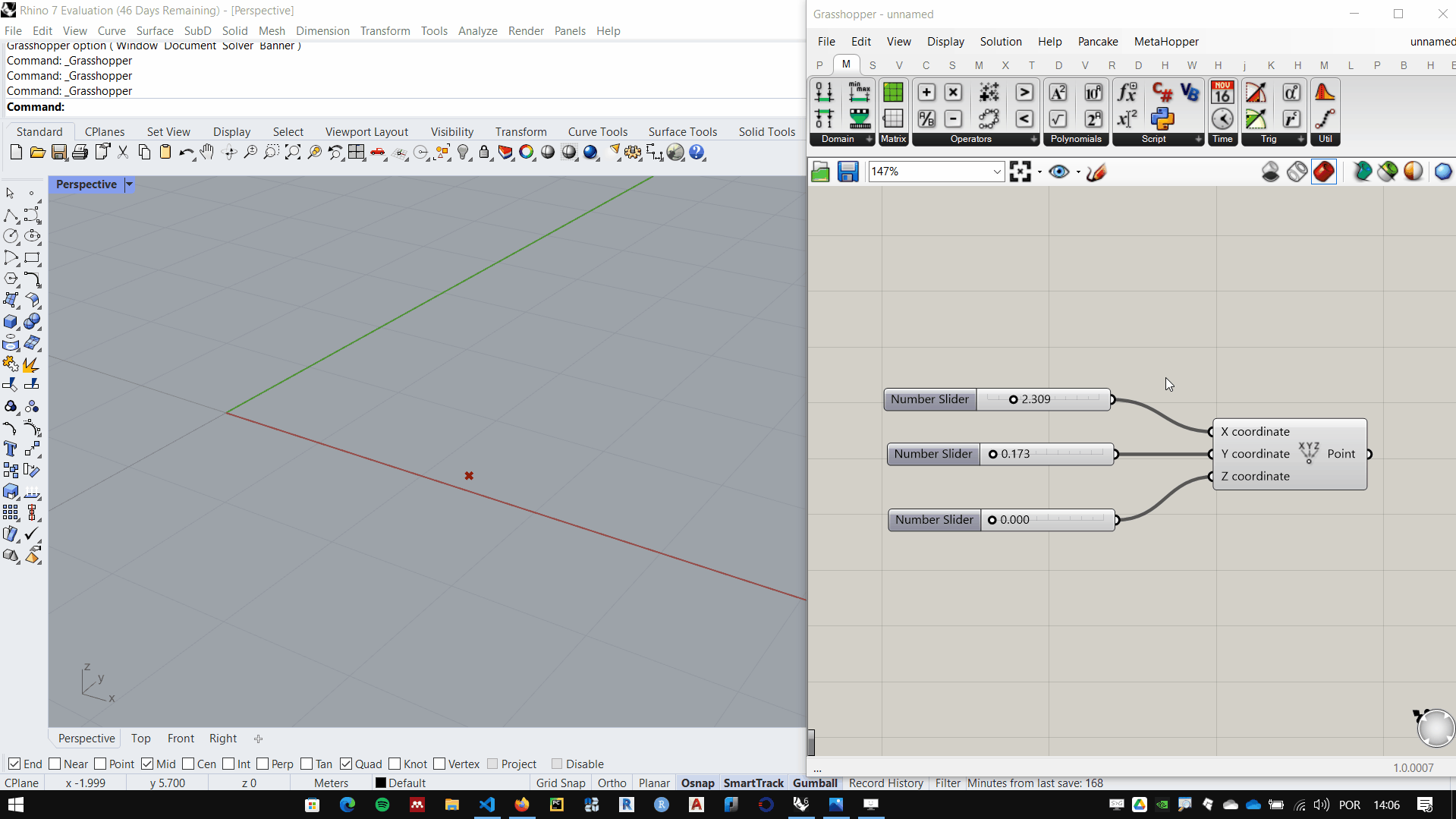Uncheck the Mid object snap

[148, 764]
